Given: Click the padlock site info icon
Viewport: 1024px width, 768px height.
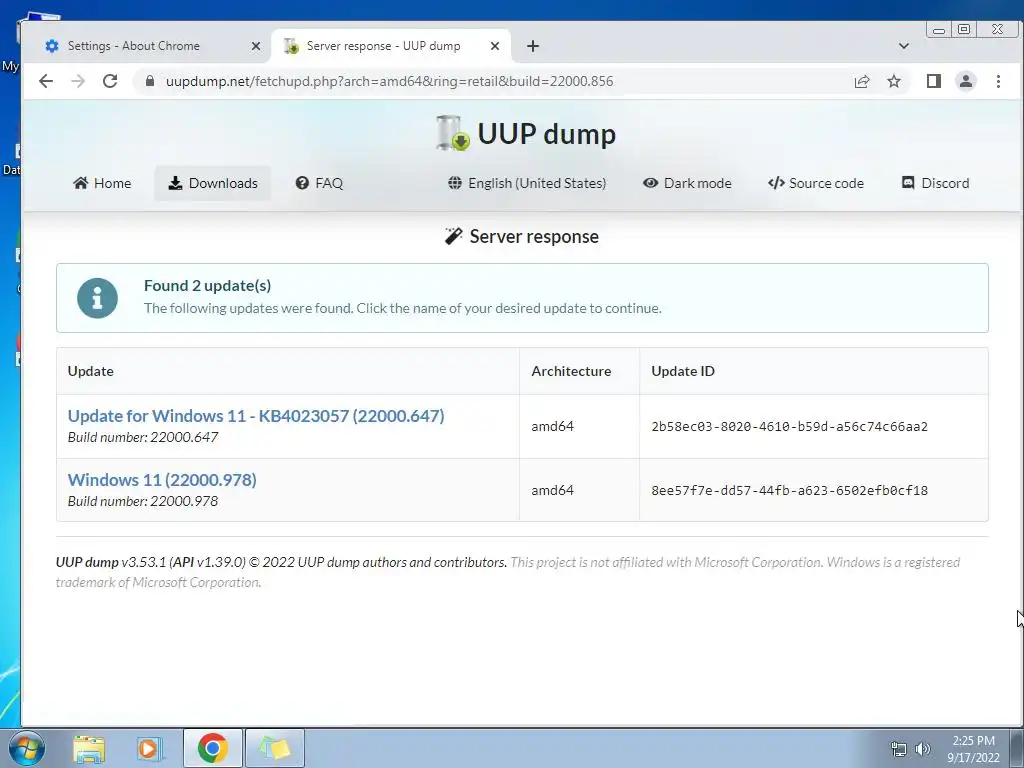Looking at the screenshot, I should click(150, 81).
